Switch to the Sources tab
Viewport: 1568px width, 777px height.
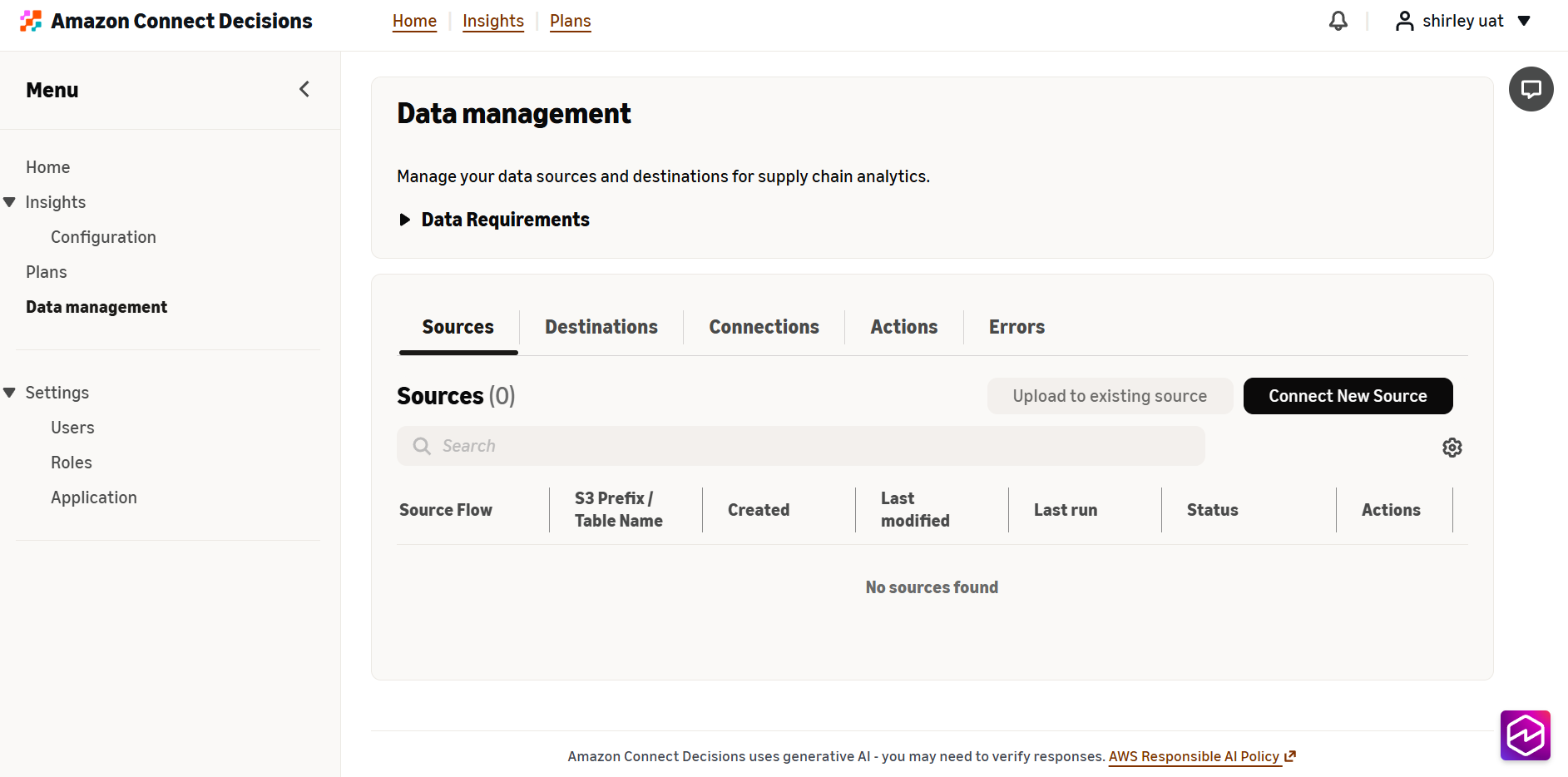click(x=458, y=327)
